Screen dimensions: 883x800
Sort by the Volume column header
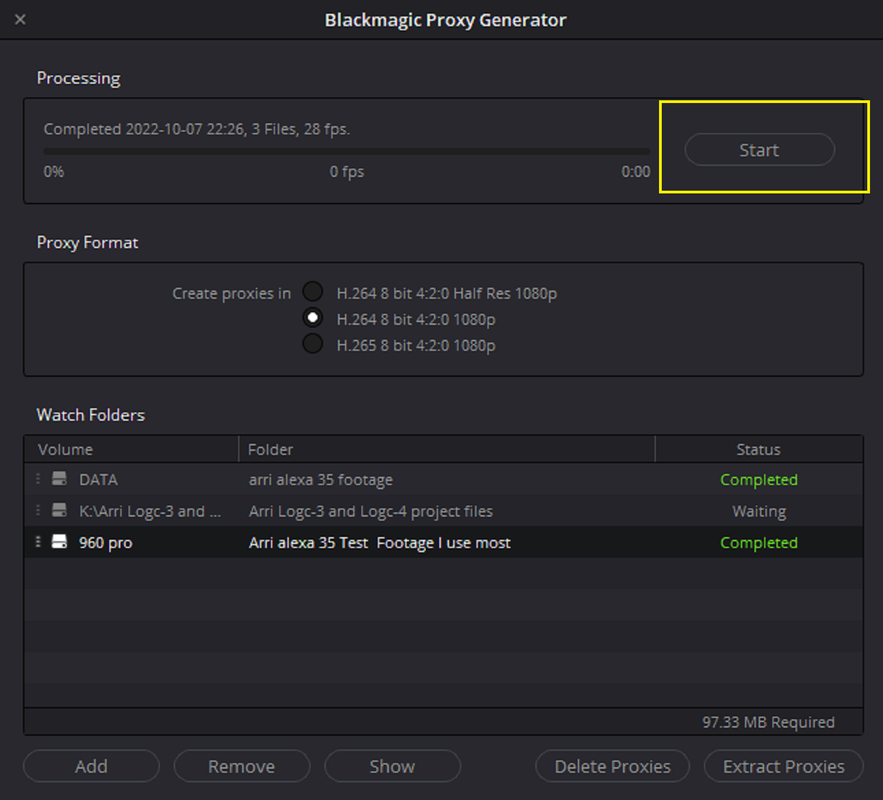pyautogui.click(x=131, y=449)
